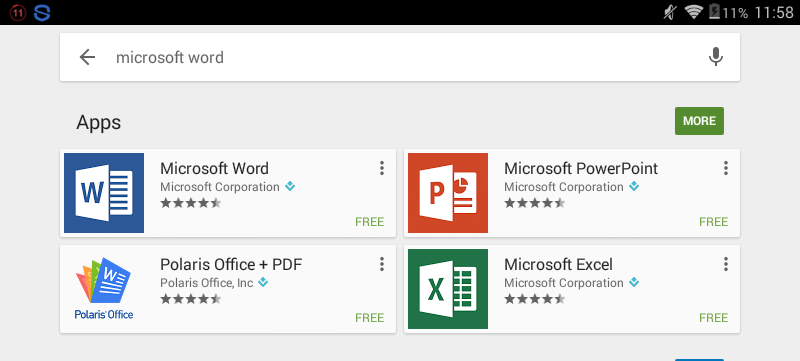Tap the star rating of Microsoft PowerPoint

pos(535,203)
